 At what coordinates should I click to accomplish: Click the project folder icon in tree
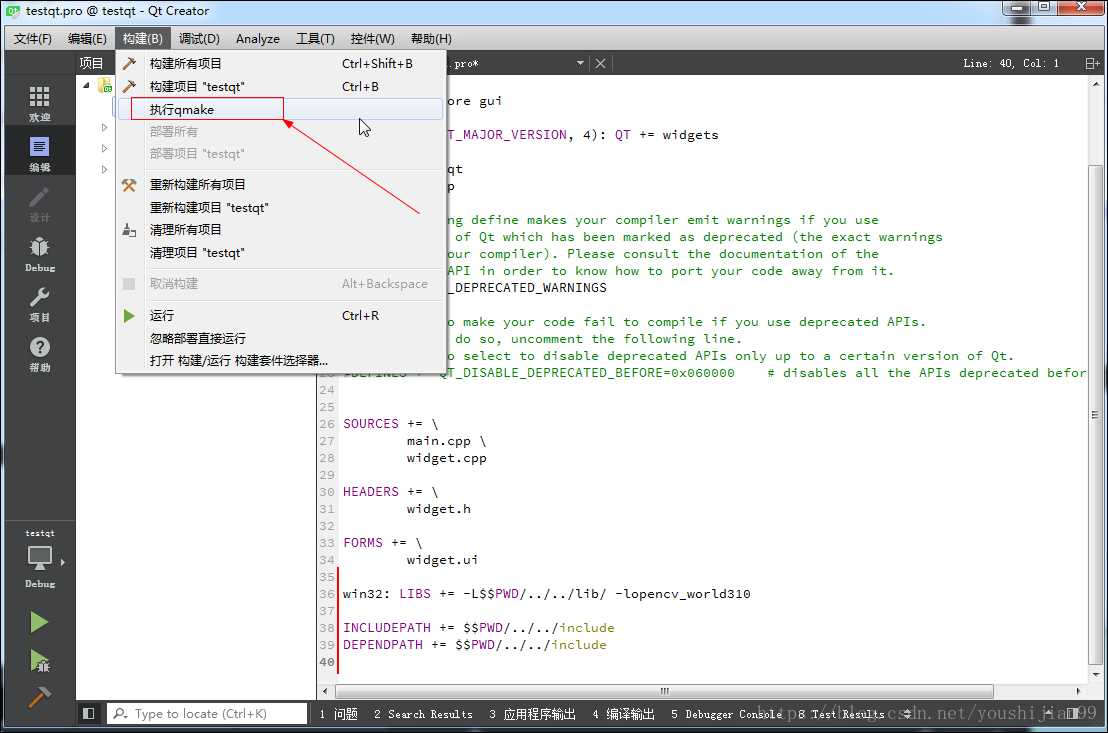(105, 86)
